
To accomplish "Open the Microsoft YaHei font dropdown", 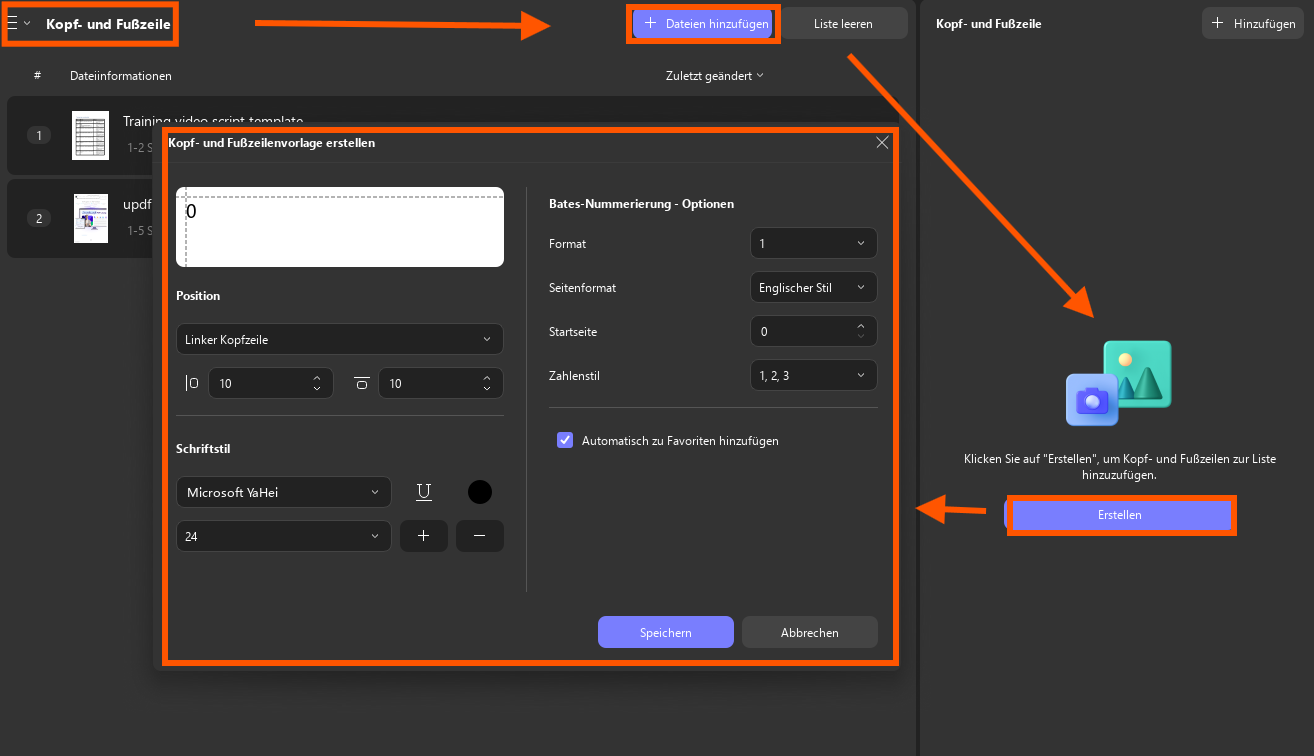I will 284,492.
